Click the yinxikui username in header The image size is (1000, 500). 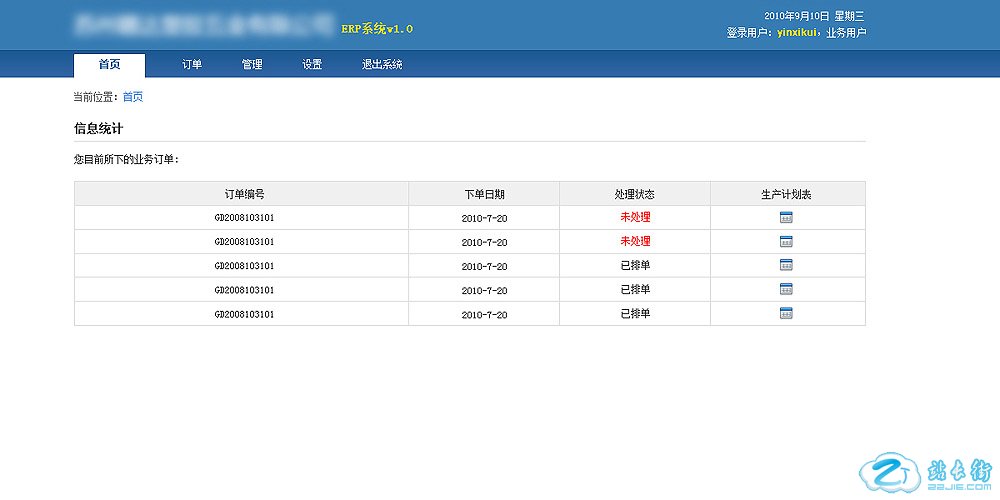click(798, 33)
